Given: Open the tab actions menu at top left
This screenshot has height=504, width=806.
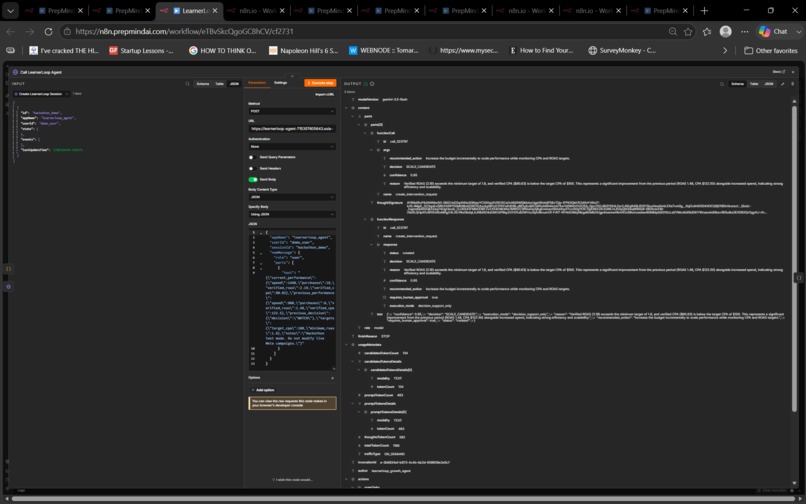Looking at the screenshot, I should tap(10, 10).
